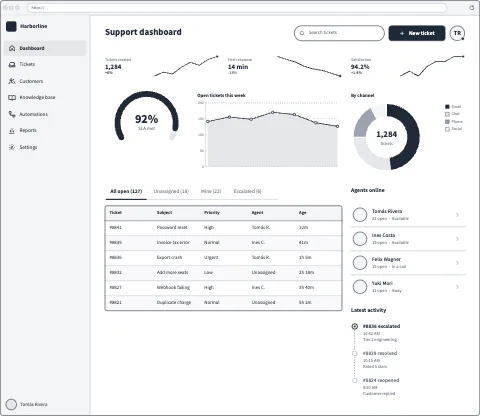Click the #8836 escalated activity entry

click(381, 333)
